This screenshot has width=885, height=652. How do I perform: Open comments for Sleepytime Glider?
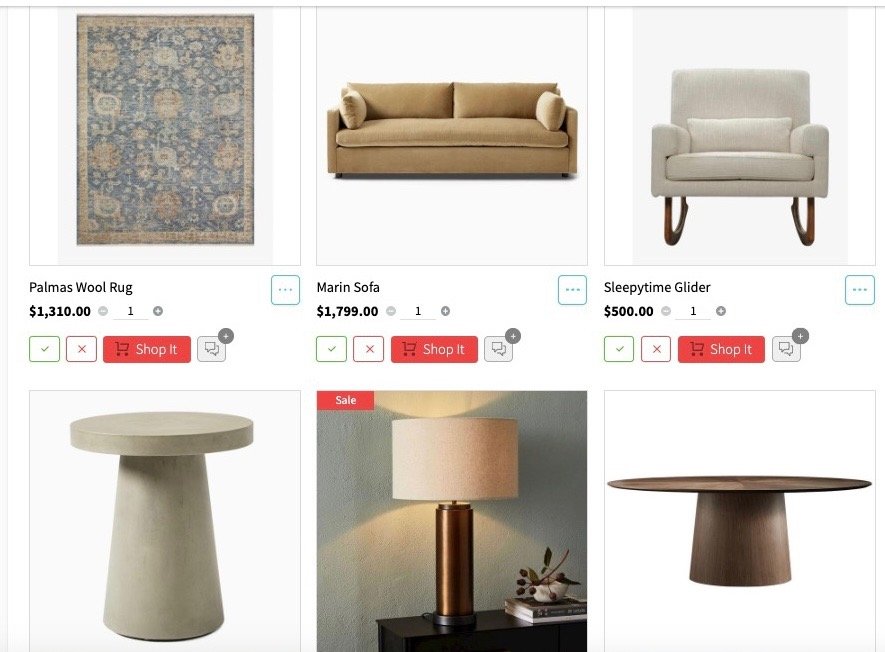tap(786, 349)
